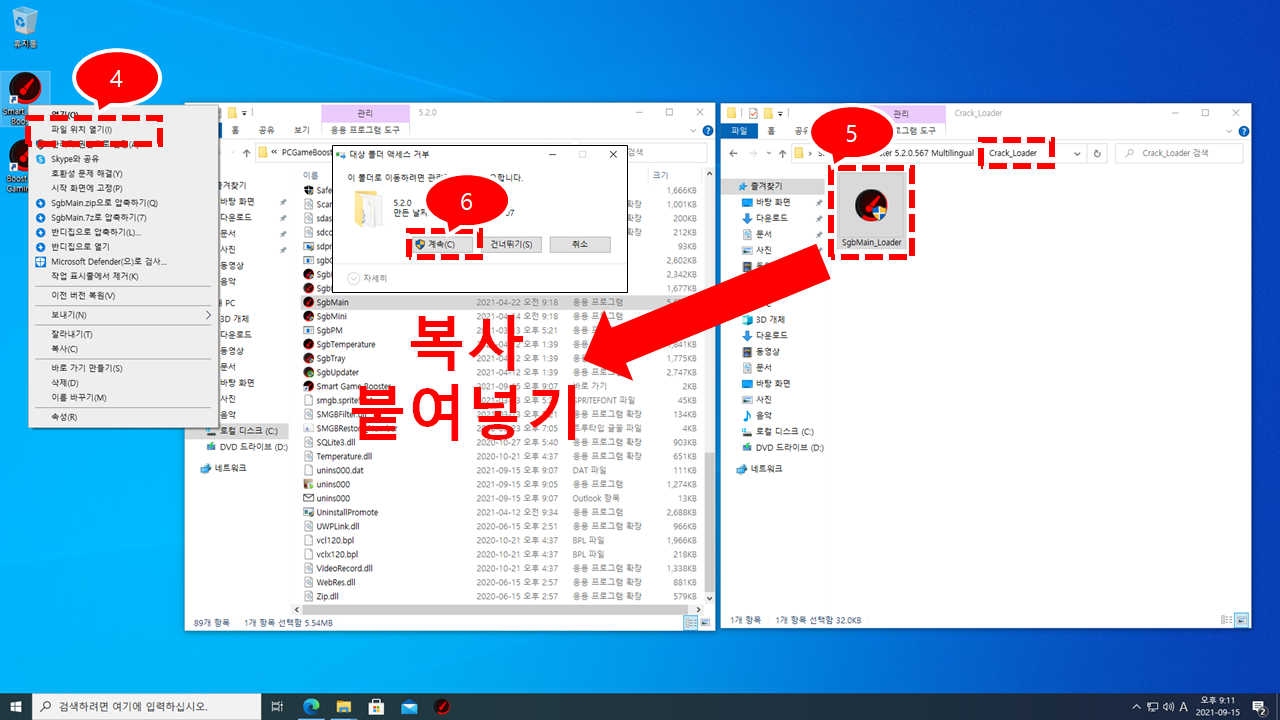Click refresh button in Crack_Loader window
Image resolution: width=1280 pixels, height=720 pixels.
click(1098, 153)
